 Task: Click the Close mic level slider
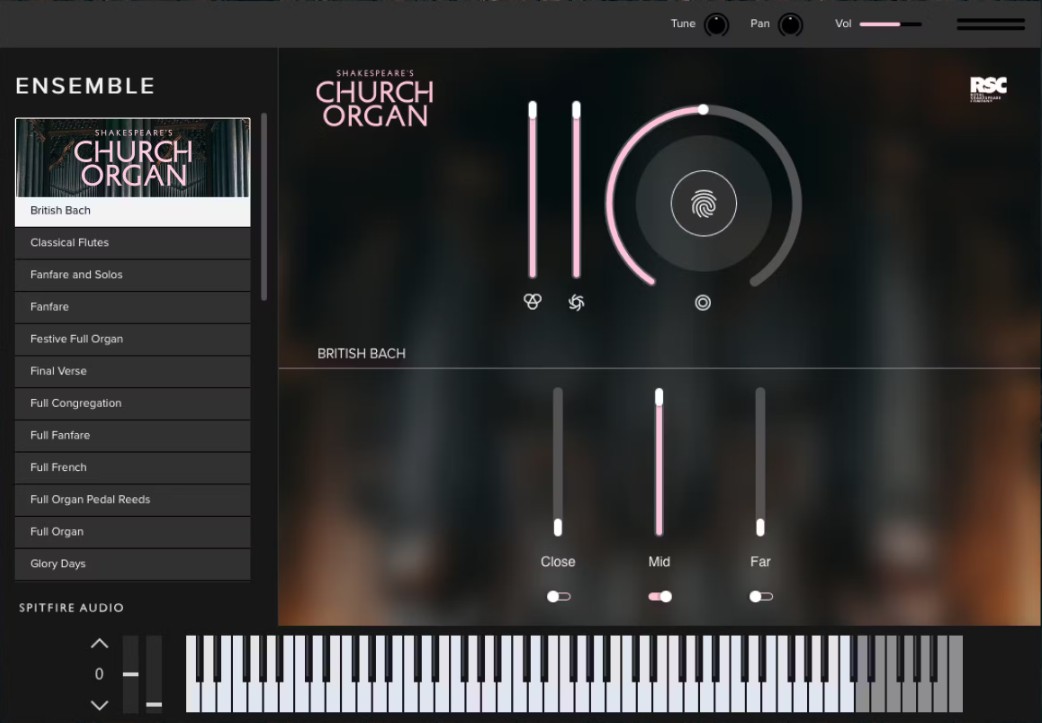click(x=558, y=462)
